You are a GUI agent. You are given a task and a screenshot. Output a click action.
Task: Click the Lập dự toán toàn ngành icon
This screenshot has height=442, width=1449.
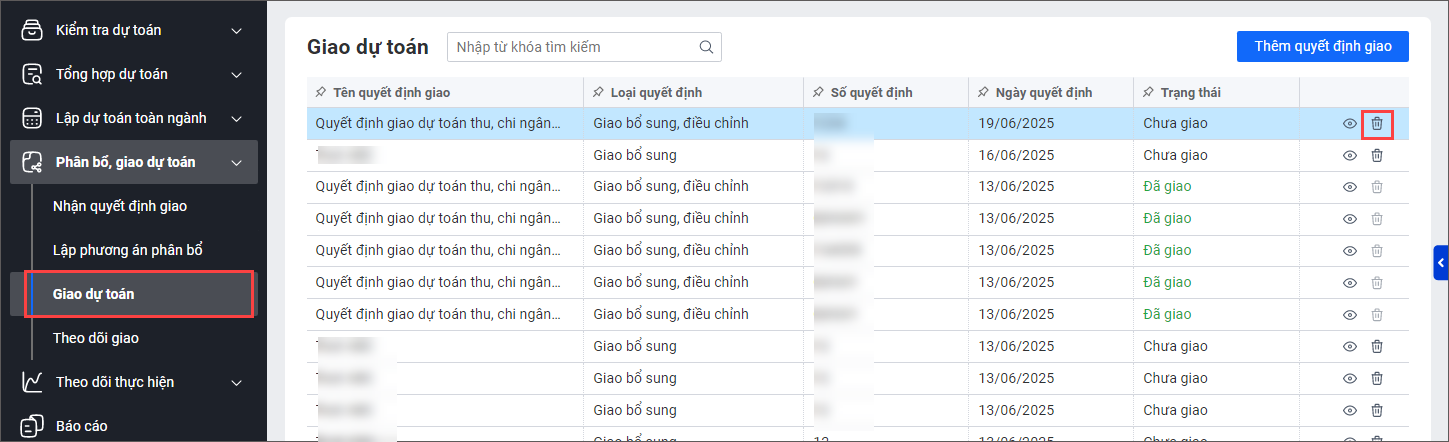point(33,118)
